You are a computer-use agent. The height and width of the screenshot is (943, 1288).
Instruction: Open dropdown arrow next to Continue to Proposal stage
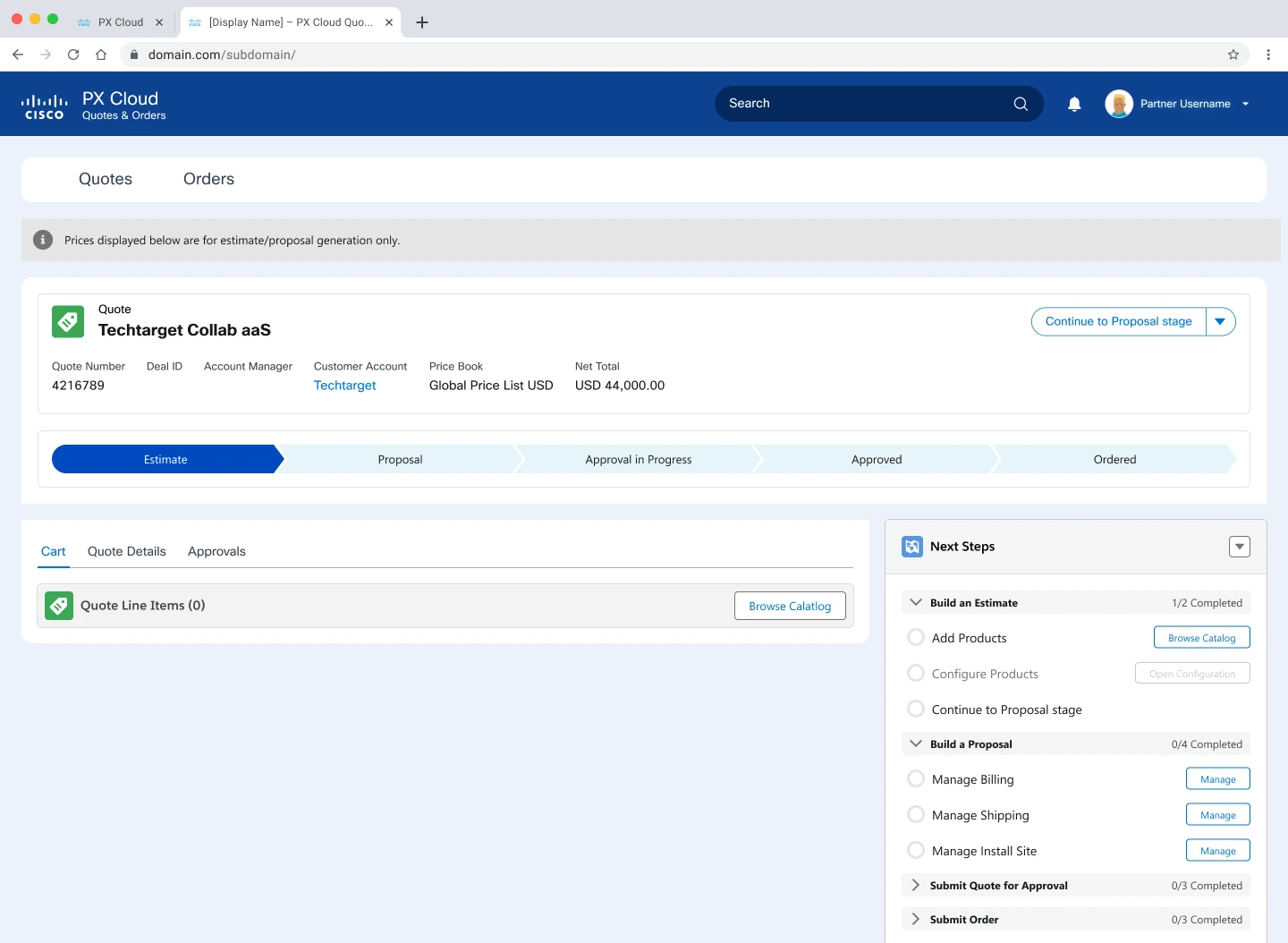click(x=1220, y=321)
